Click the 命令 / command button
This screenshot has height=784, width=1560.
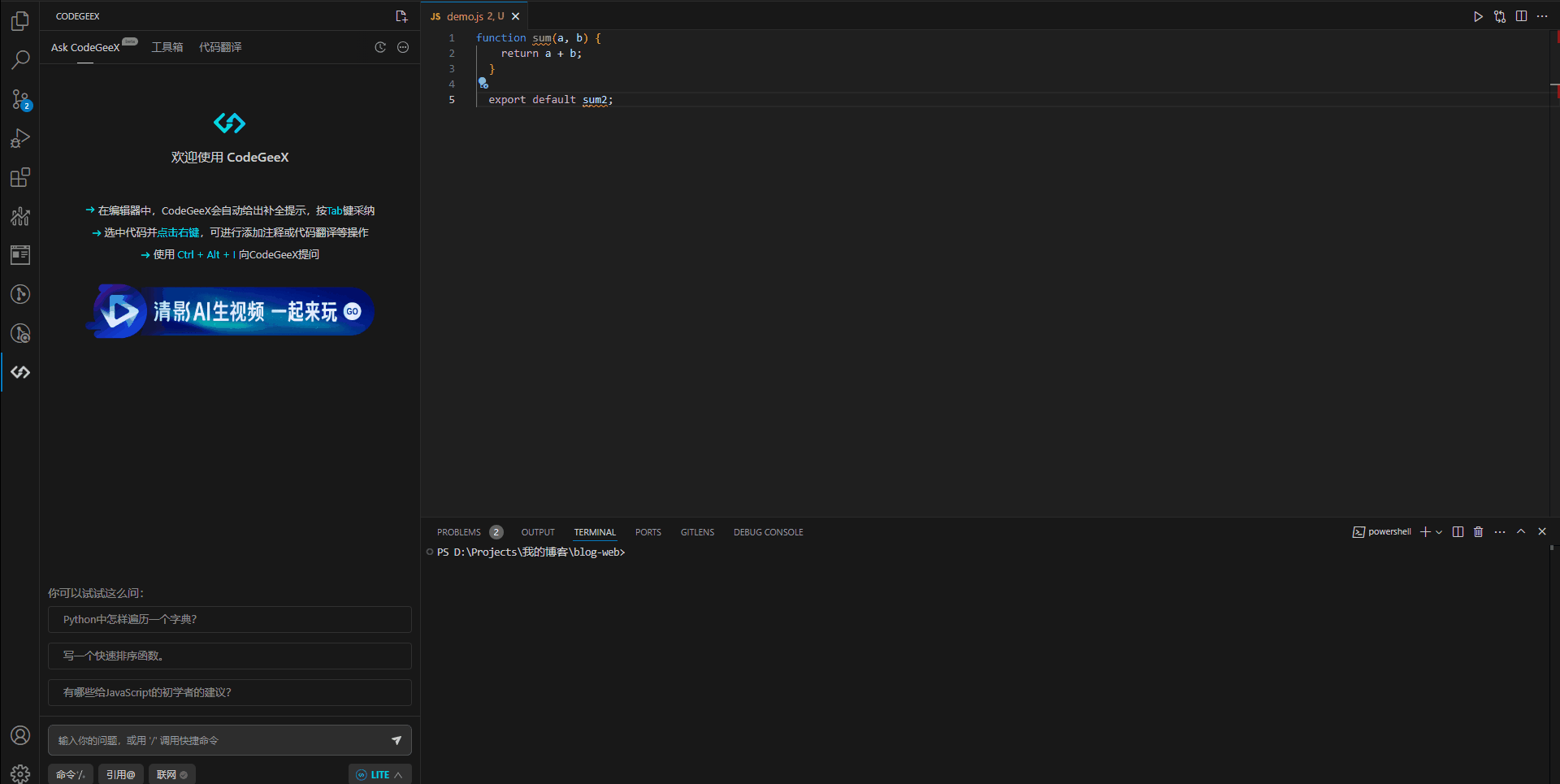pyautogui.click(x=71, y=774)
